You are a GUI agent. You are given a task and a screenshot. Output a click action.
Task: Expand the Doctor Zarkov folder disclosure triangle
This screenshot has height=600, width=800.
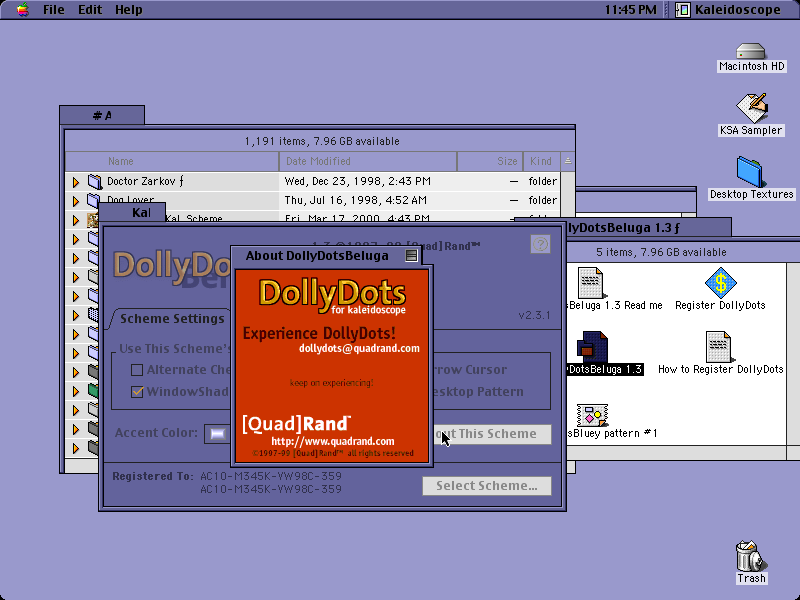pos(76,182)
